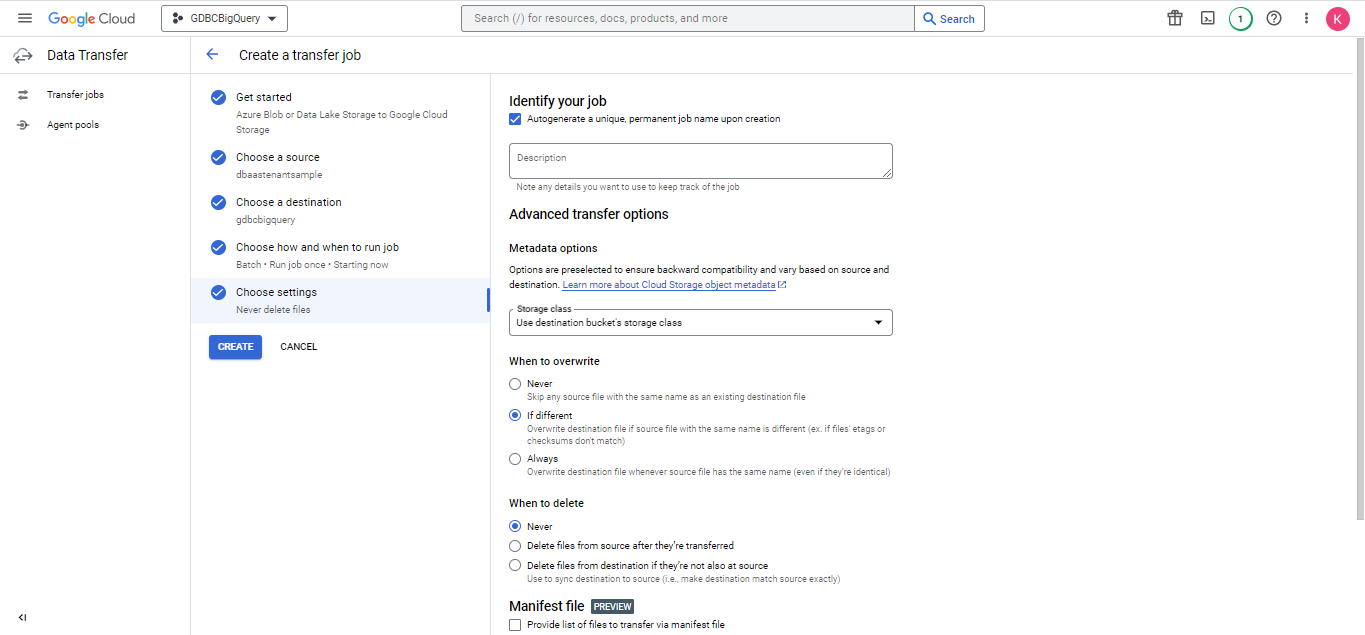Click the user account avatar K
This screenshot has width=1365, height=635.
1338,18
